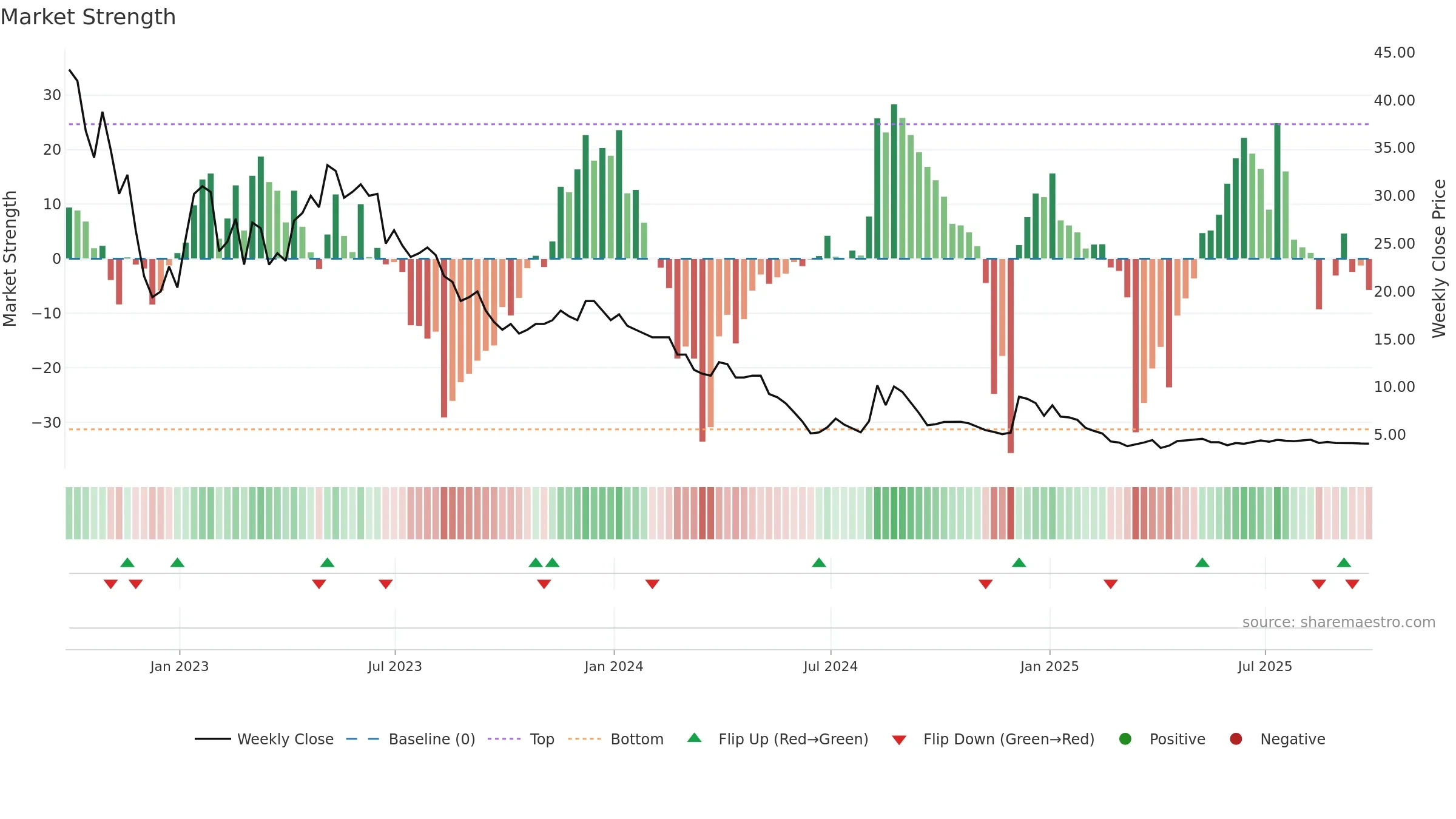Select the flip down marker shortly after Jan 2024
Viewport: 1456px width, 819px height.
[652, 584]
